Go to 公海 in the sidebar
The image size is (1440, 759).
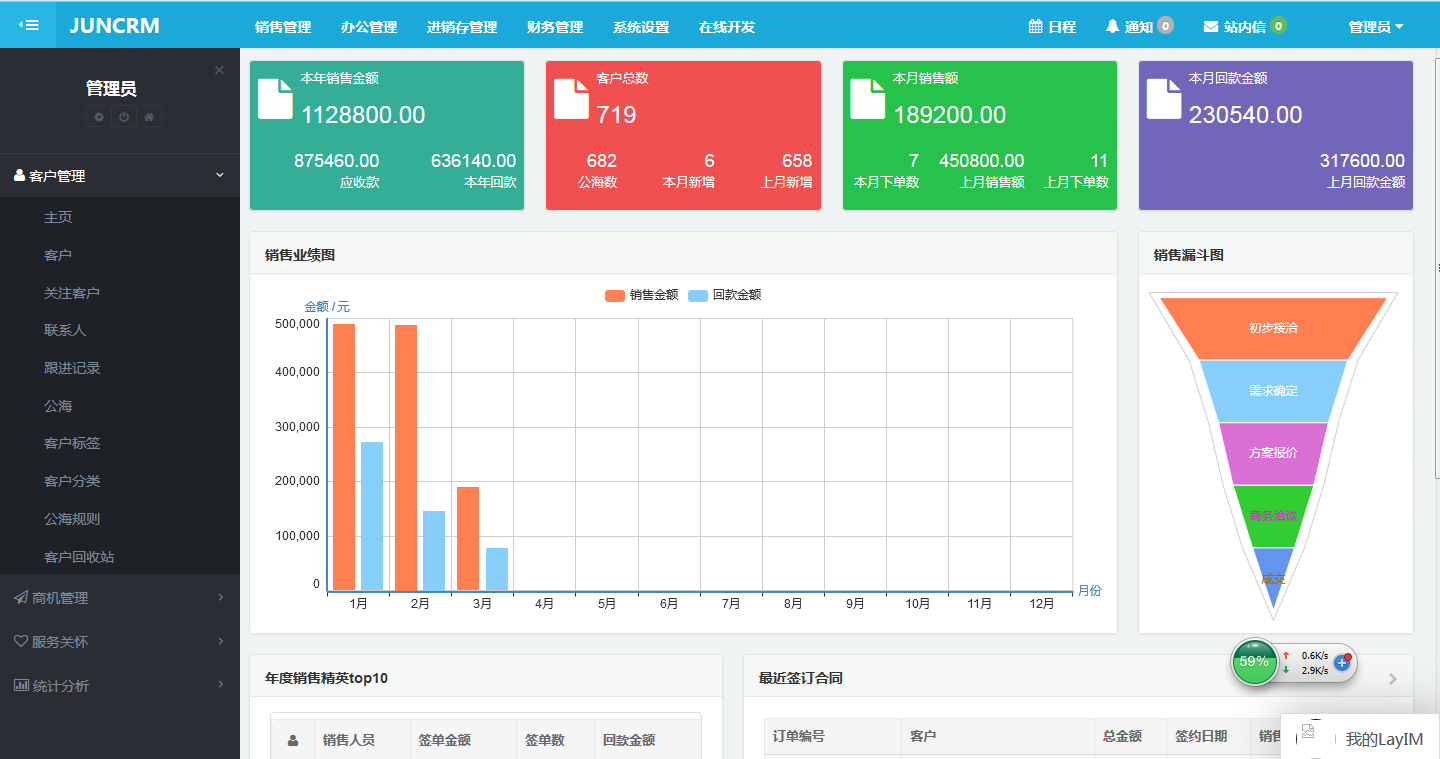point(58,406)
